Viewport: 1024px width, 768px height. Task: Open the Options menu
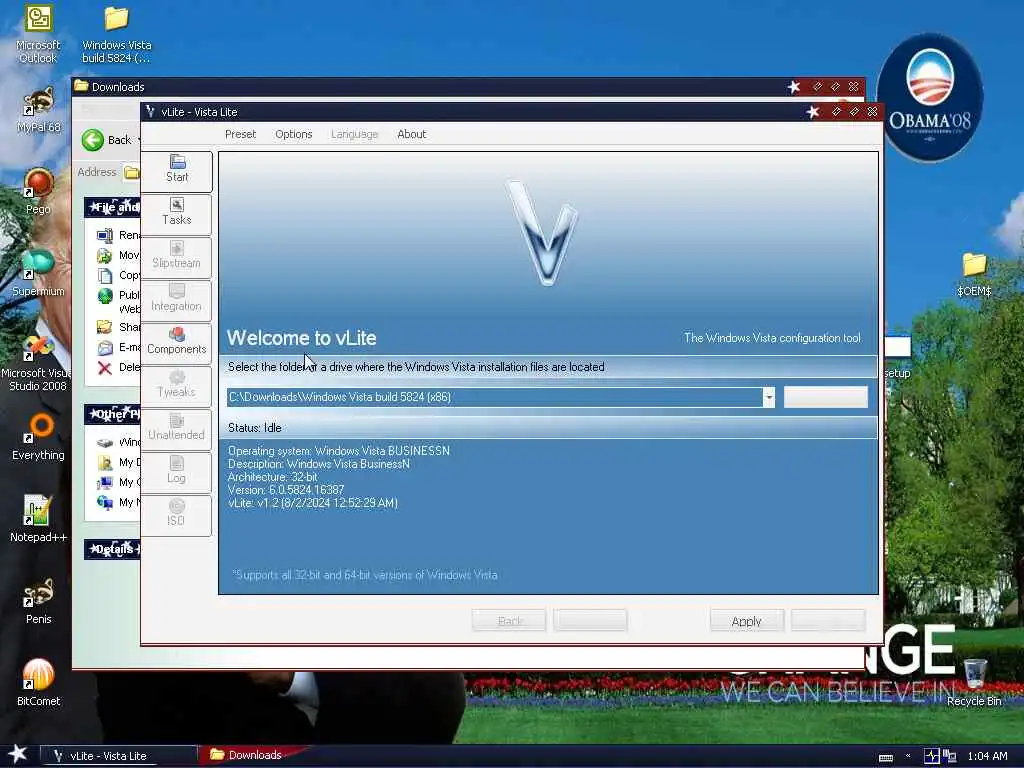[x=294, y=134]
